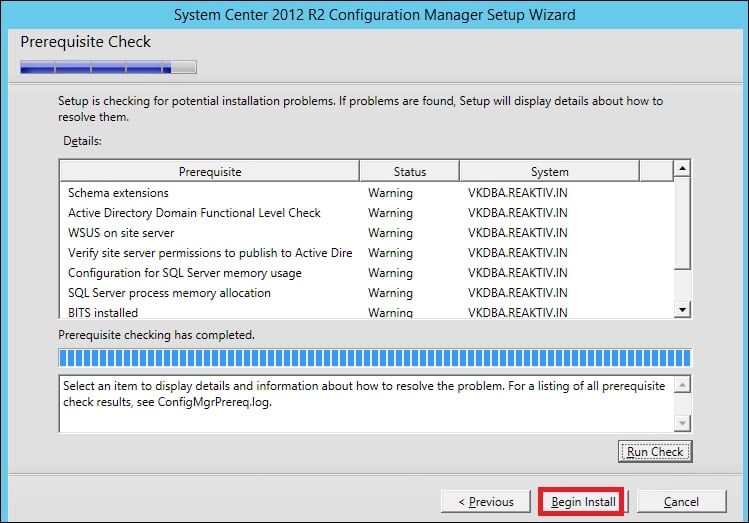
Task: Click system name for BITS installed row
Action: pyautogui.click(x=518, y=312)
